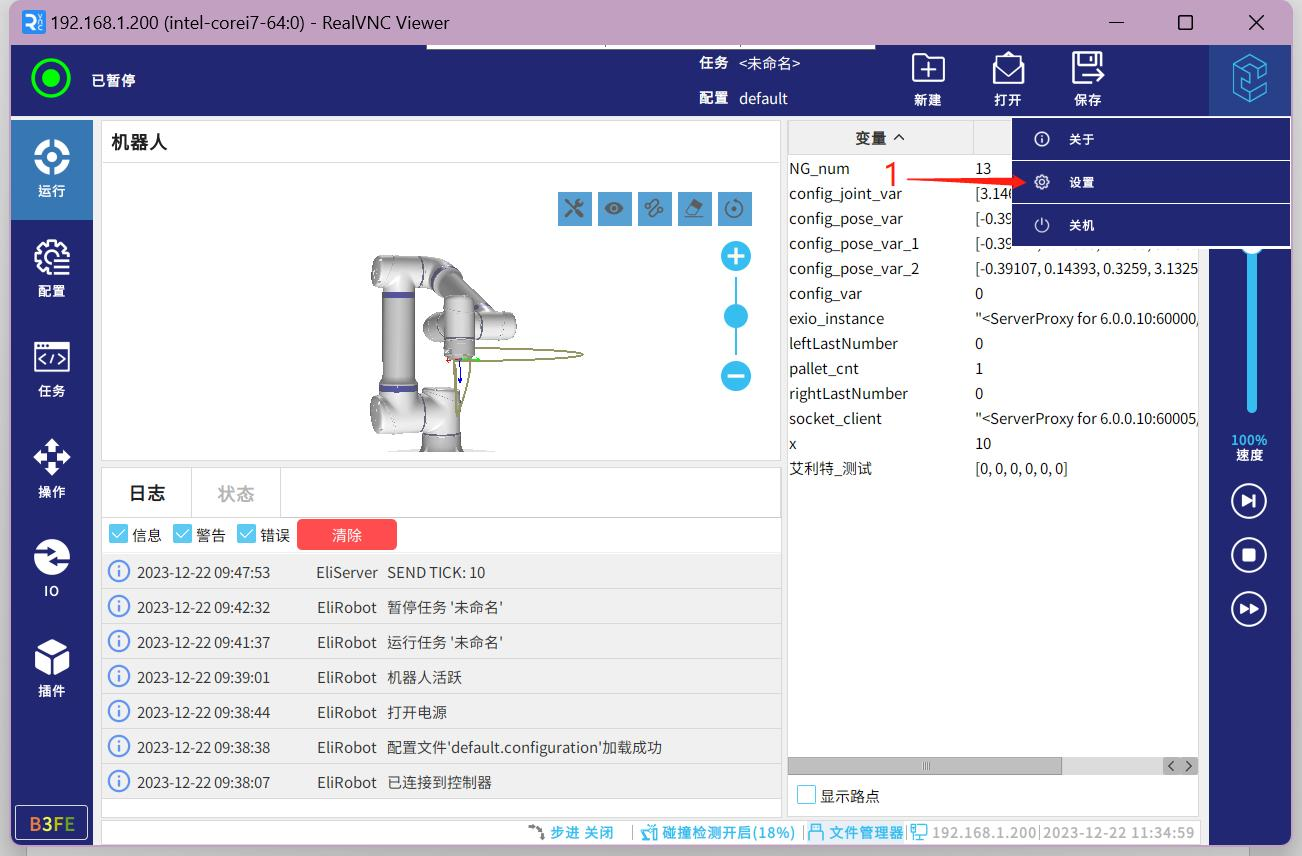Open the 任务 (Task) sidebar page
Viewport: 1302px width, 856px height.
52,368
